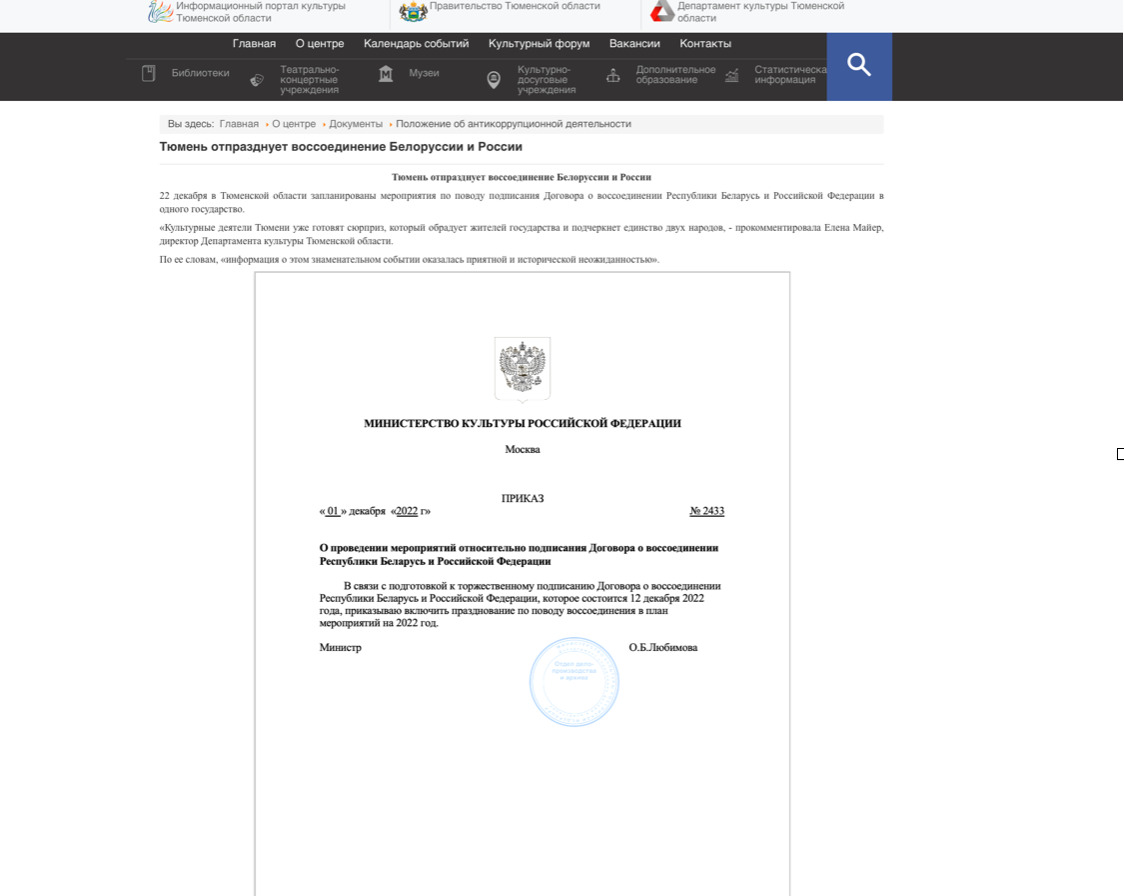Image resolution: width=1124 pixels, height=896 pixels.
Task: Go to Дополнительное образование section
Action: (675, 75)
